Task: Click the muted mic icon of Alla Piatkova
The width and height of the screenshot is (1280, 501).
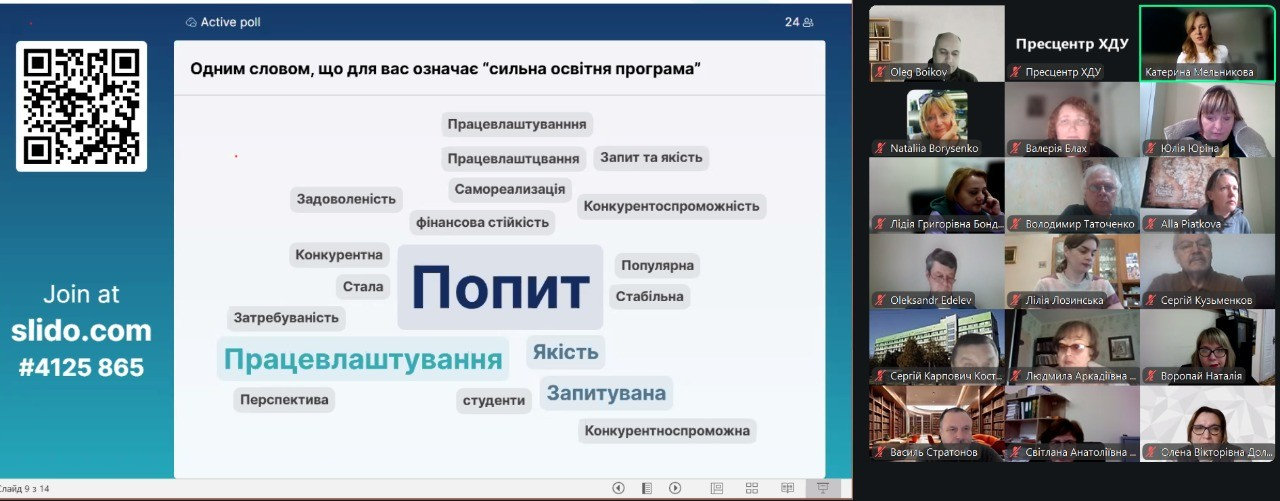Action: pos(1151,224)
